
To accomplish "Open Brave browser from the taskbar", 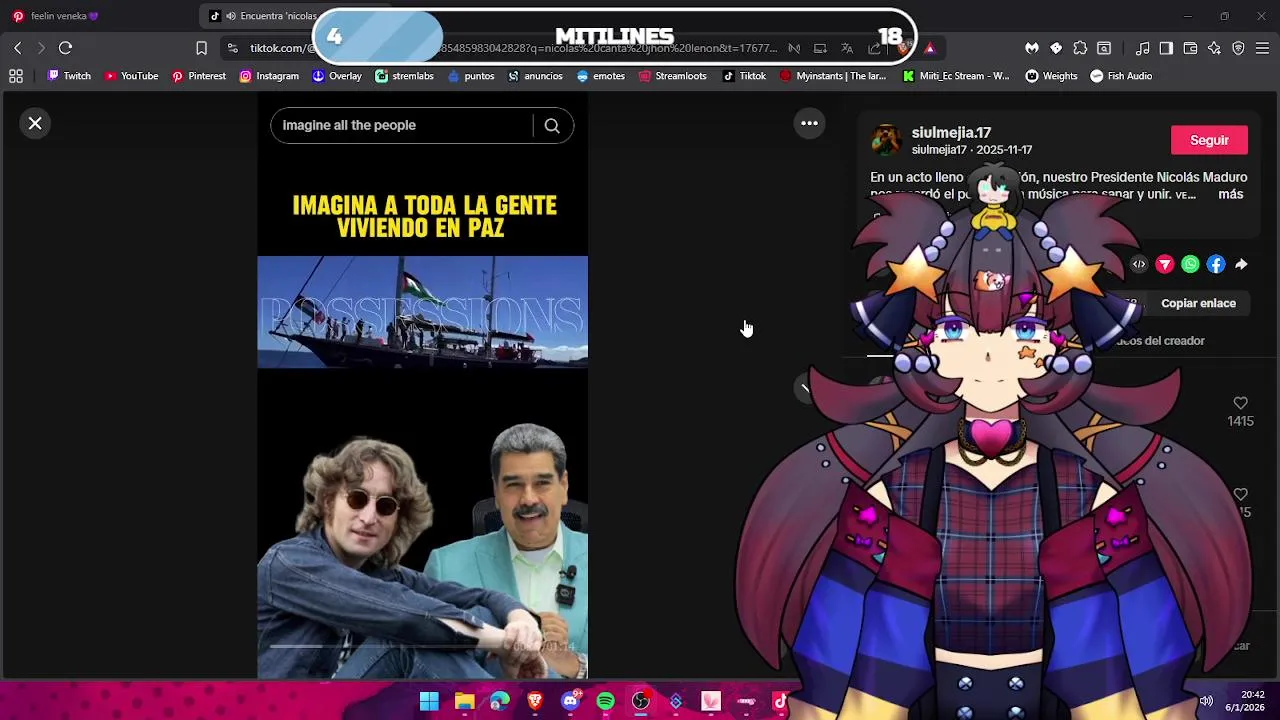I will 535,702.
